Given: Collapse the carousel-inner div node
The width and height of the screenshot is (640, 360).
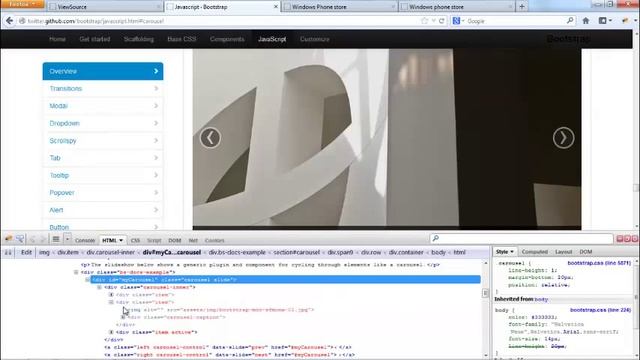Looking at the screenshot, I should coord(99,287).
